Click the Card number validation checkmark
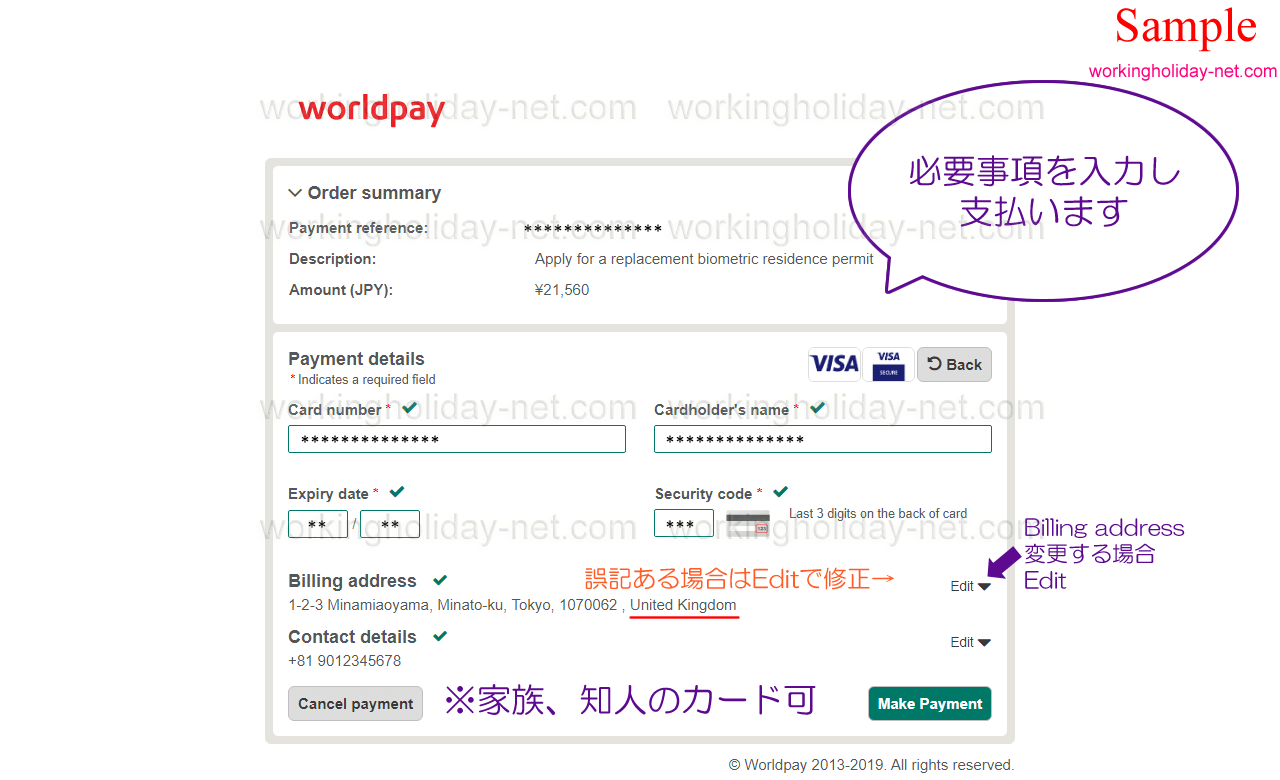This screenshot has width=1280, height=780. (x=409, y=408)
